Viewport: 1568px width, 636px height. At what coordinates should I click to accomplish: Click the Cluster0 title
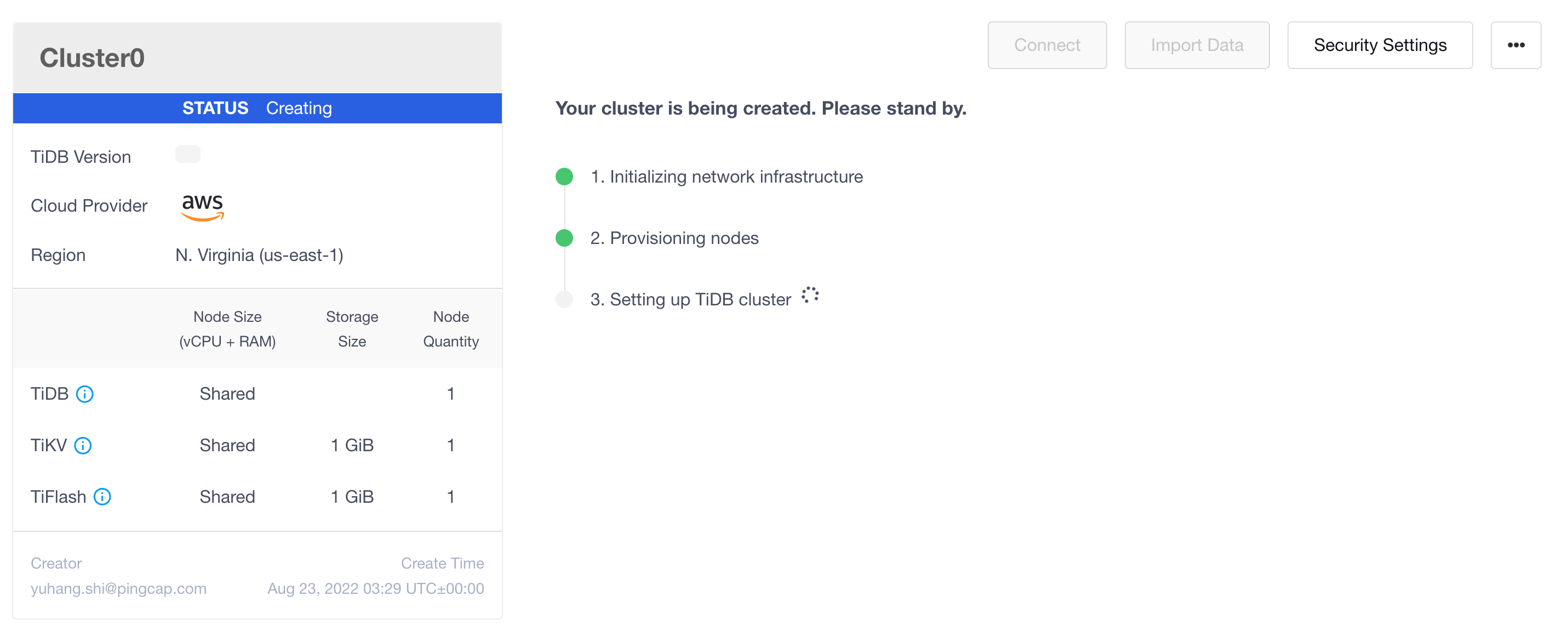point(92,58)
